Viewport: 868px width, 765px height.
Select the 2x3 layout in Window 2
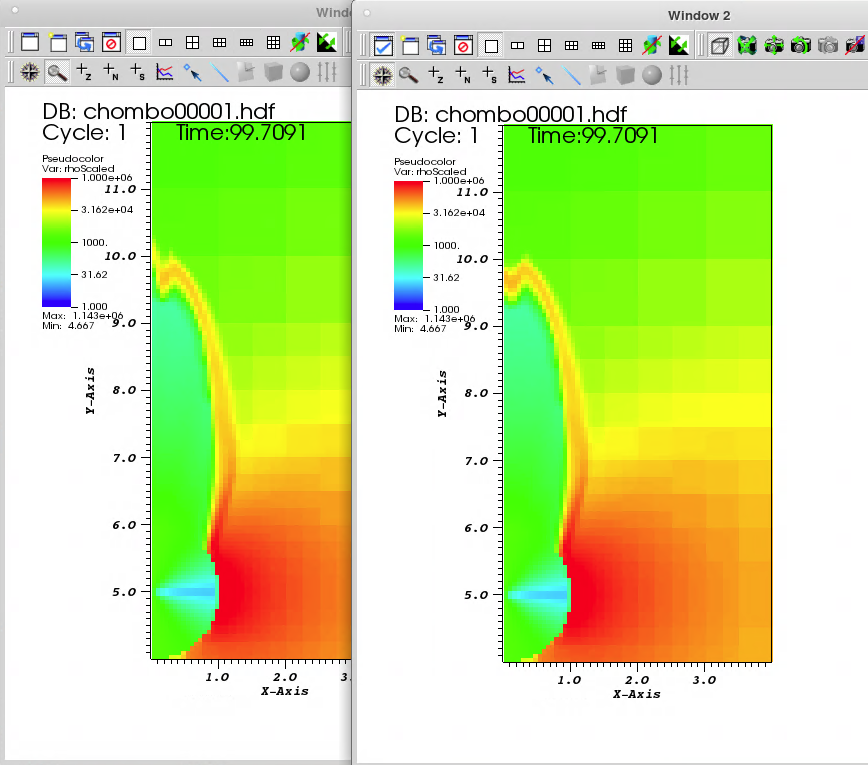pyautogui.click(x=571, y=45)
